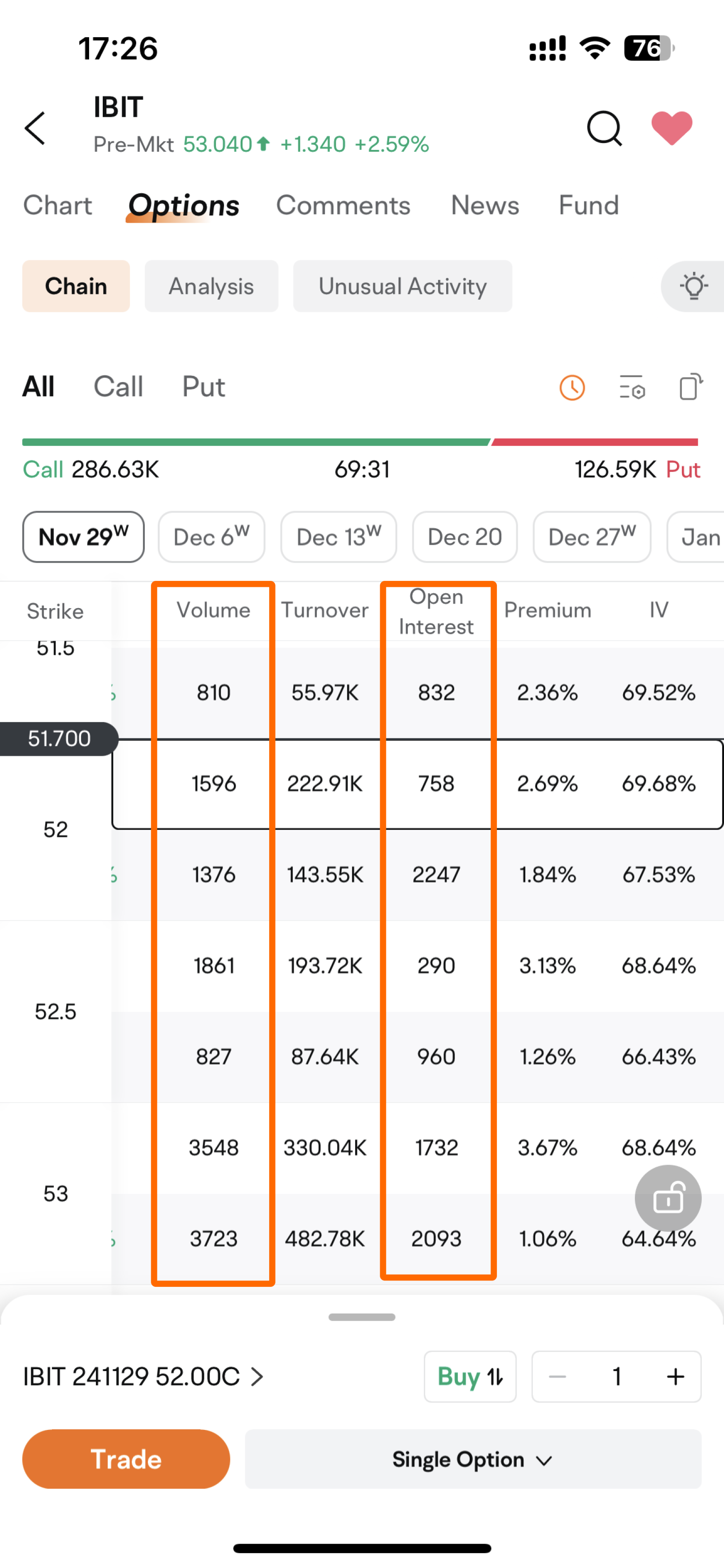
Task: Open the Unusual Activity view
Action: click(x=402, y=287)
